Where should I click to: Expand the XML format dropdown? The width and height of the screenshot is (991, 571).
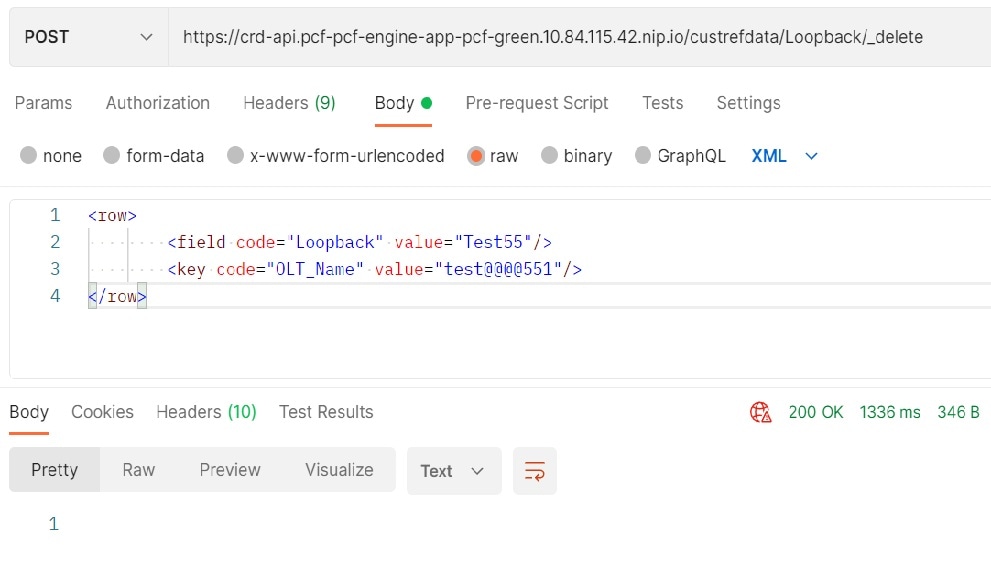click(x=785, y=156)
